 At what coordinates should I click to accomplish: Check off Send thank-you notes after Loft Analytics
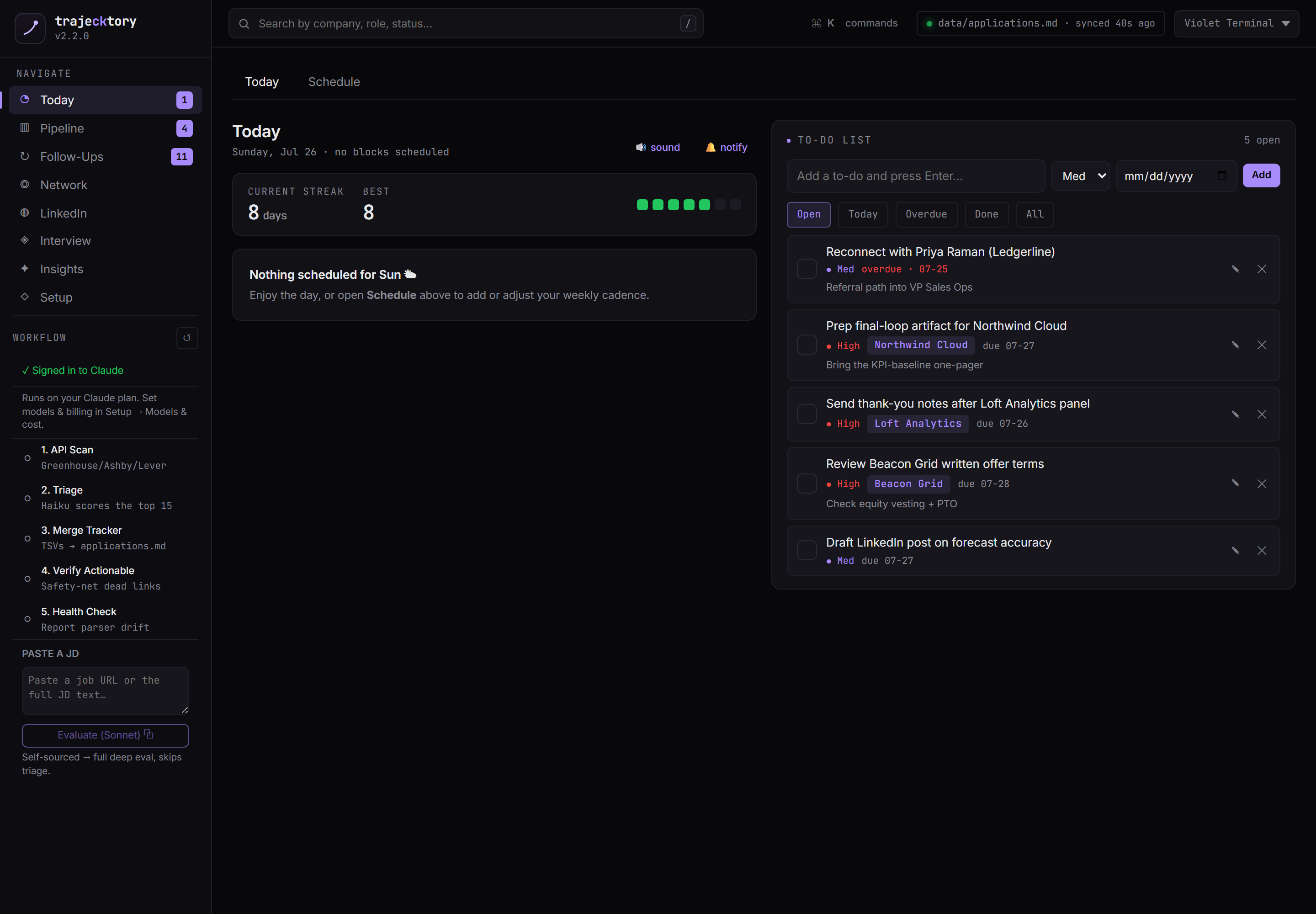(807, 414)
